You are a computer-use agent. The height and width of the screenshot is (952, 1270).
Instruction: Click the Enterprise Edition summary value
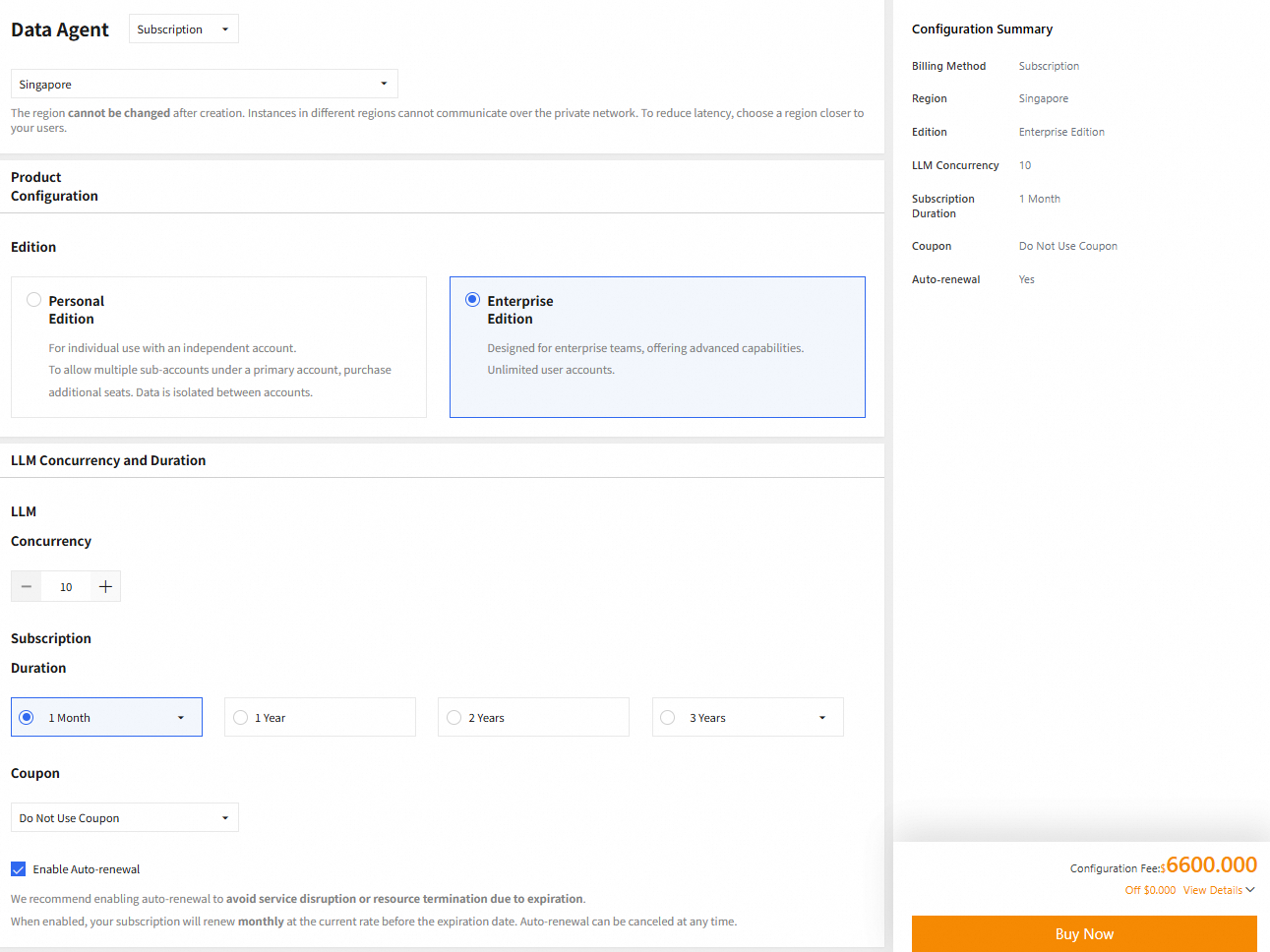1061,132
